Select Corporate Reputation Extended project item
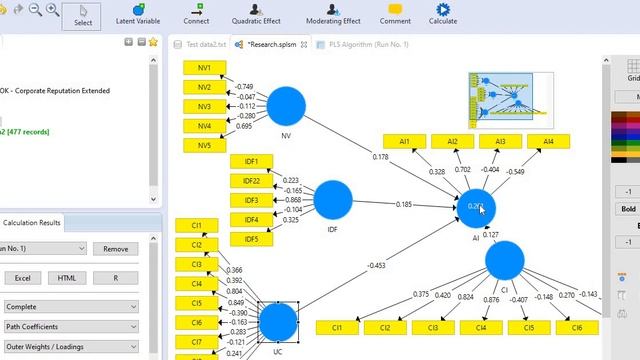Screen dimensions: 640x360 (x=55, y=91)
